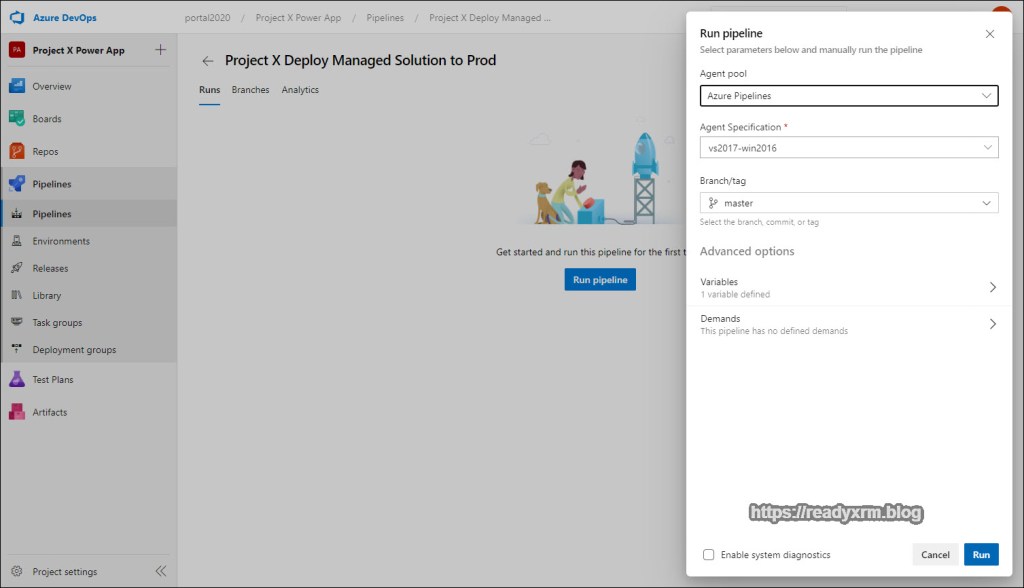Close the Run pipeline panel
1024x588 pixels.
[990, 34]
